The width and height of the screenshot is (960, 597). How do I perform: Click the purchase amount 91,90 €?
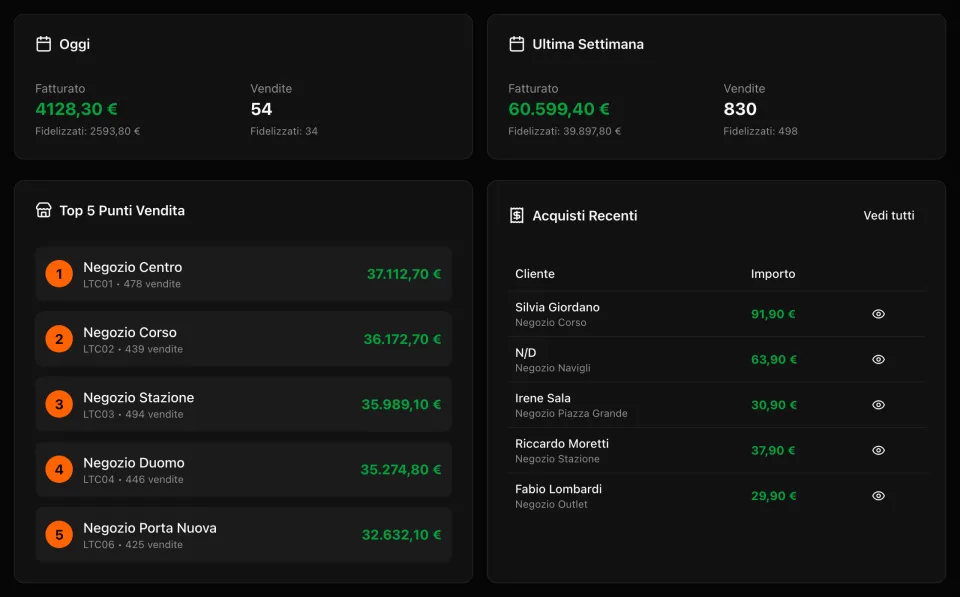pos(773,314)
